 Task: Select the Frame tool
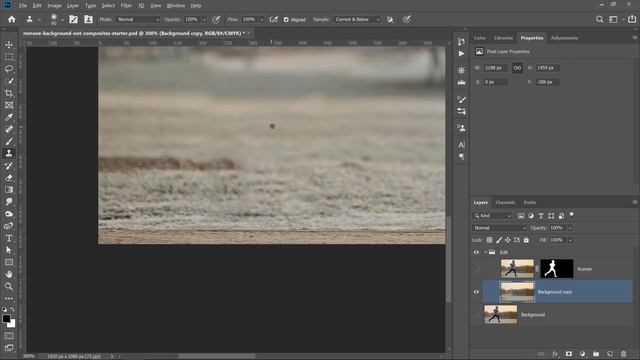[x=9, y=105]
